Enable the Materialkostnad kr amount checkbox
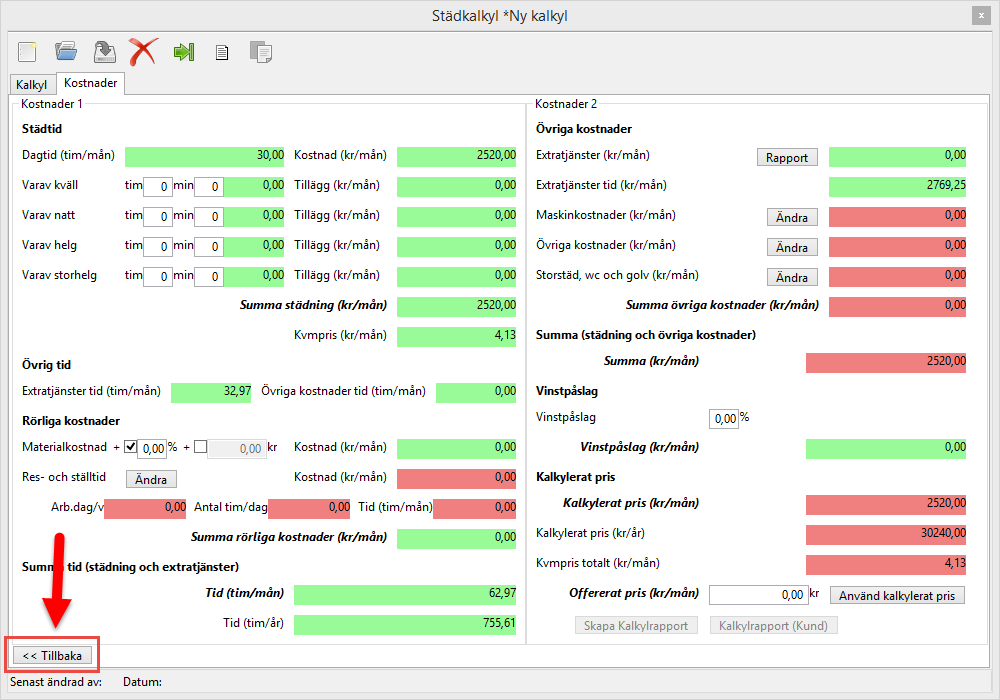The height and width of the screenshot is (700, 1000). click(200, 448)
